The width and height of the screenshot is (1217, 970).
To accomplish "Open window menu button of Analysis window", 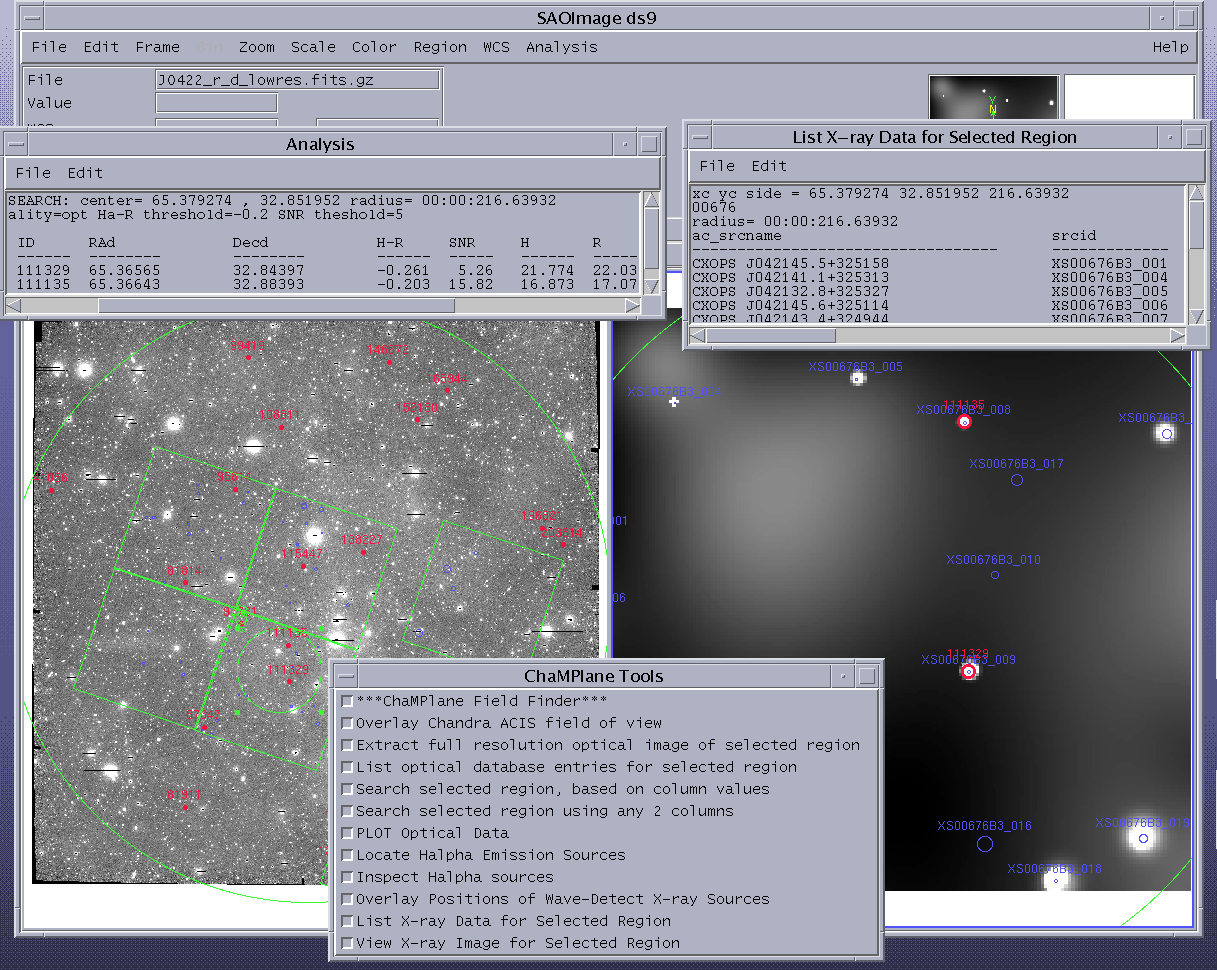I will 17,144.
